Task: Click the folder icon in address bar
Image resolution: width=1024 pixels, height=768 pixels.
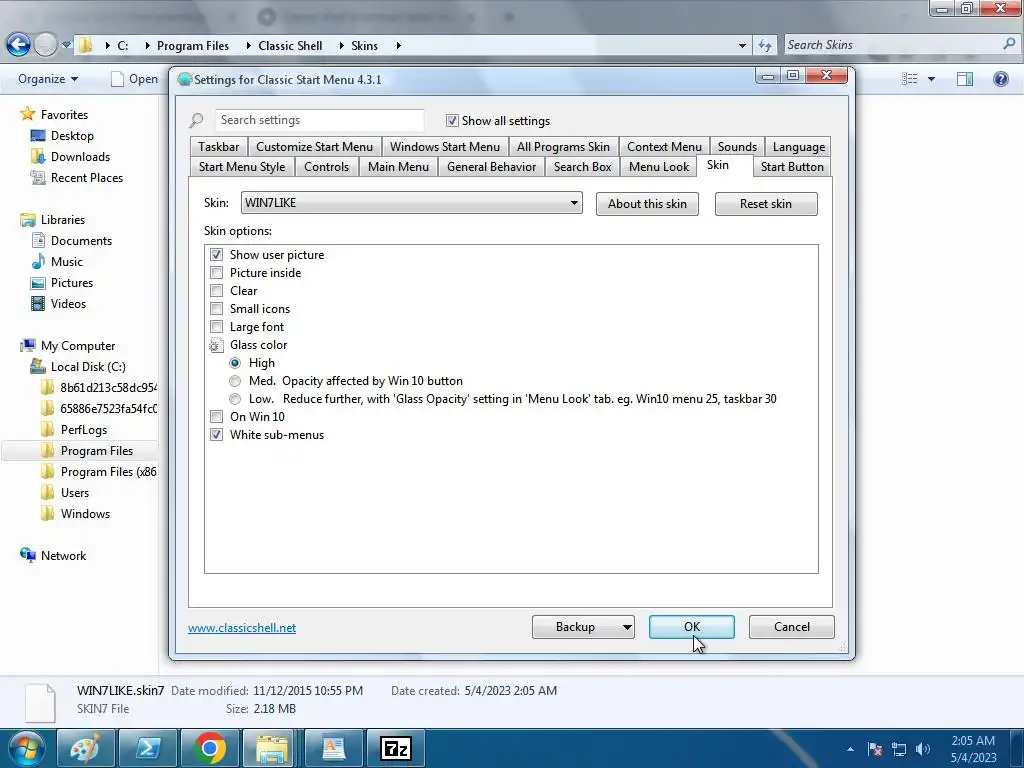Action: 86,45
